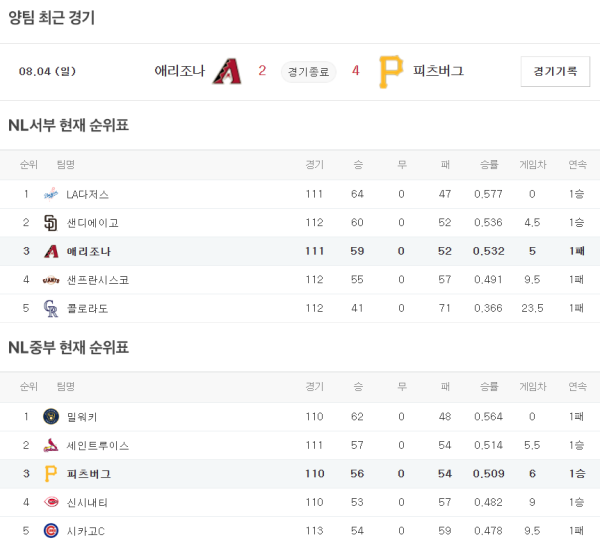The width and height of the screenshot is (600, 549).
Task: Click the Arizona Diamondbacks logo in match header
Action: (227, 71)
